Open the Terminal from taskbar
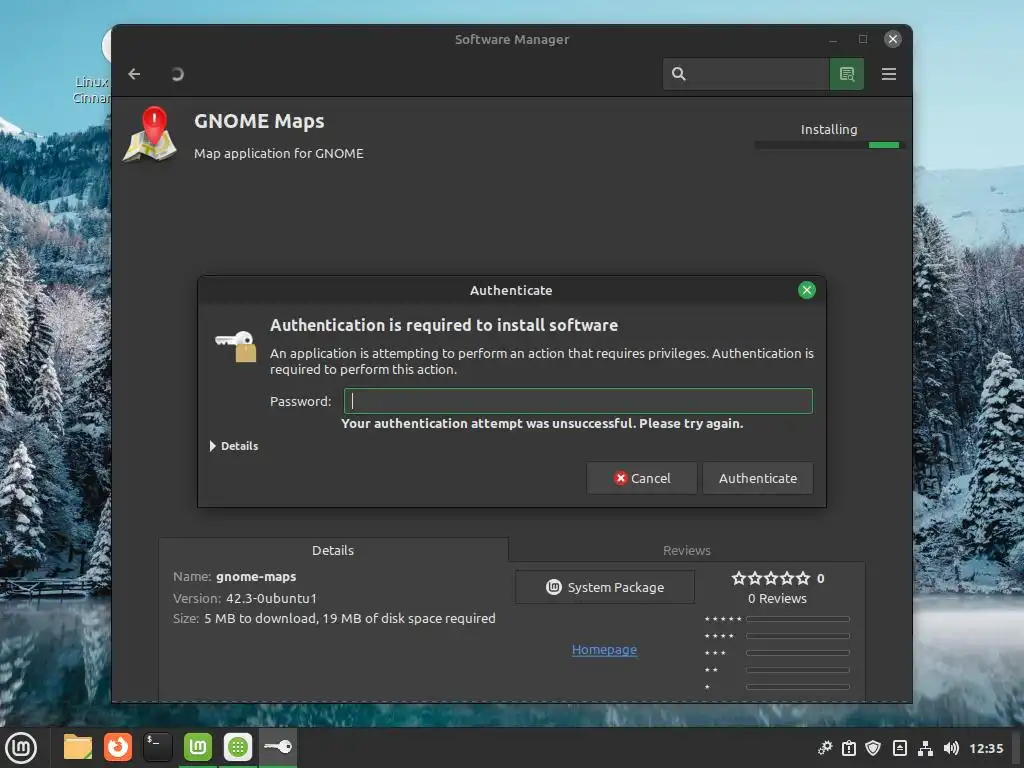The width and height of the screenshot is (1024, 768). [x=157, y=747]
